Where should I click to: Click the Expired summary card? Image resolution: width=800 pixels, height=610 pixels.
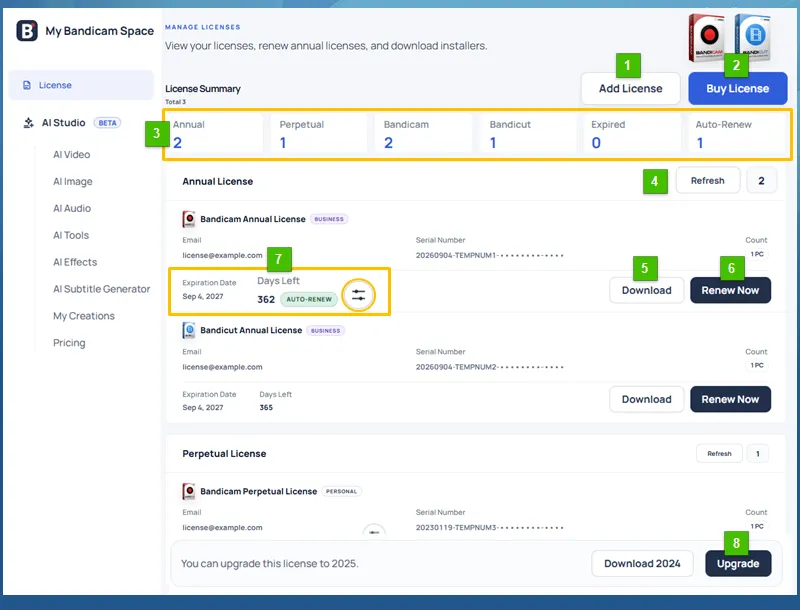point(633,134)
